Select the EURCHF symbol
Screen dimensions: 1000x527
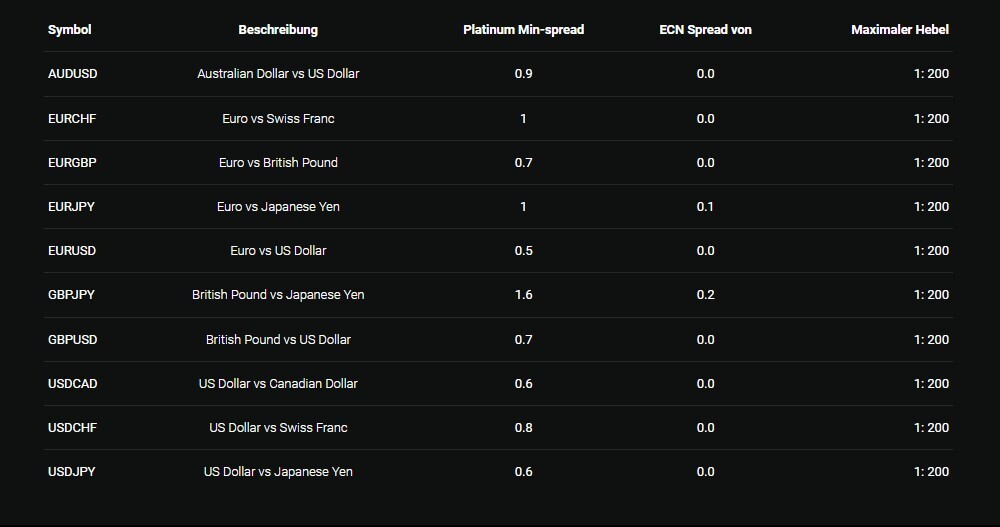72,119
